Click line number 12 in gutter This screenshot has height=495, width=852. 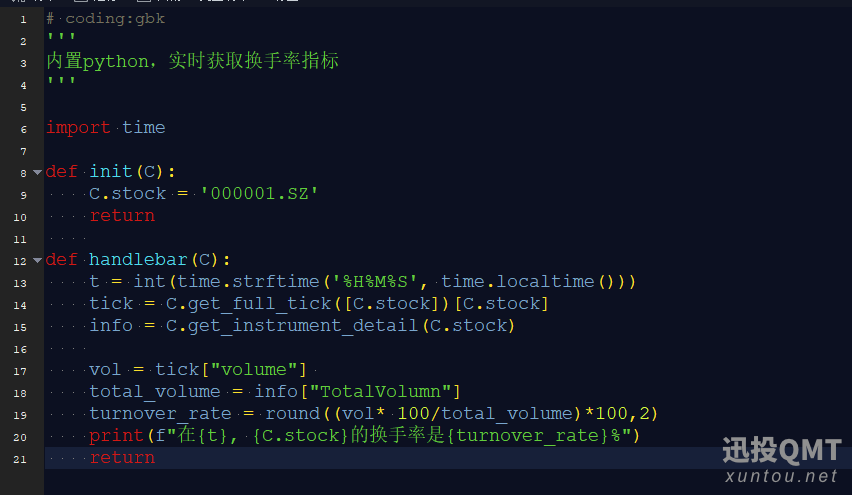click(22, 260)
